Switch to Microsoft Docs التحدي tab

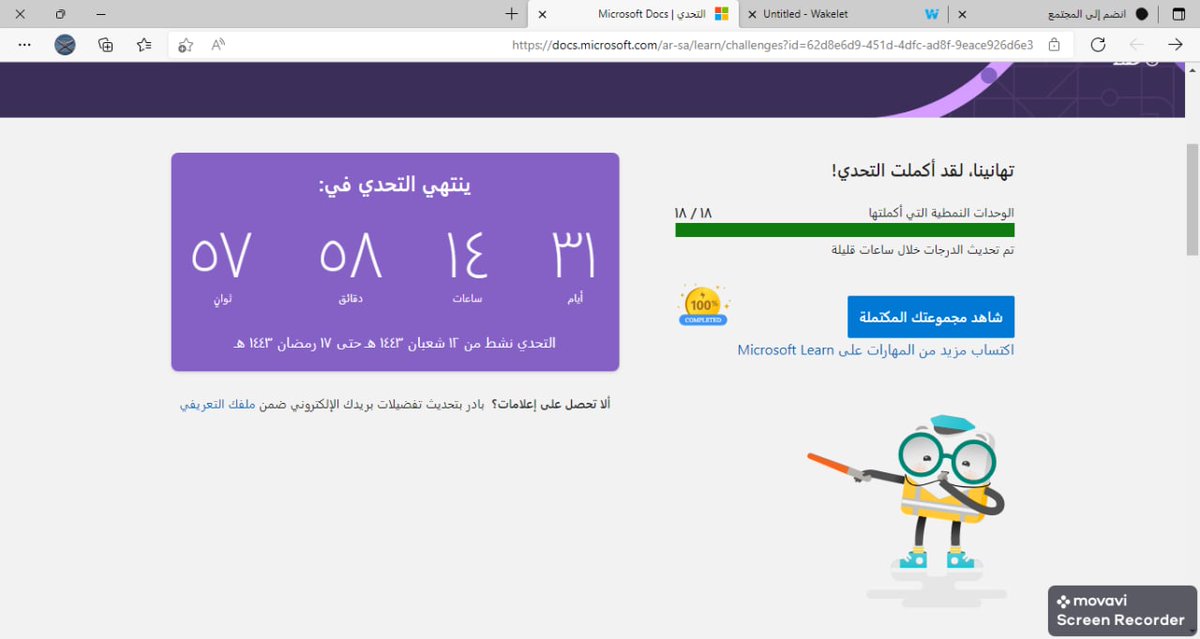click(x=634, y=14)
